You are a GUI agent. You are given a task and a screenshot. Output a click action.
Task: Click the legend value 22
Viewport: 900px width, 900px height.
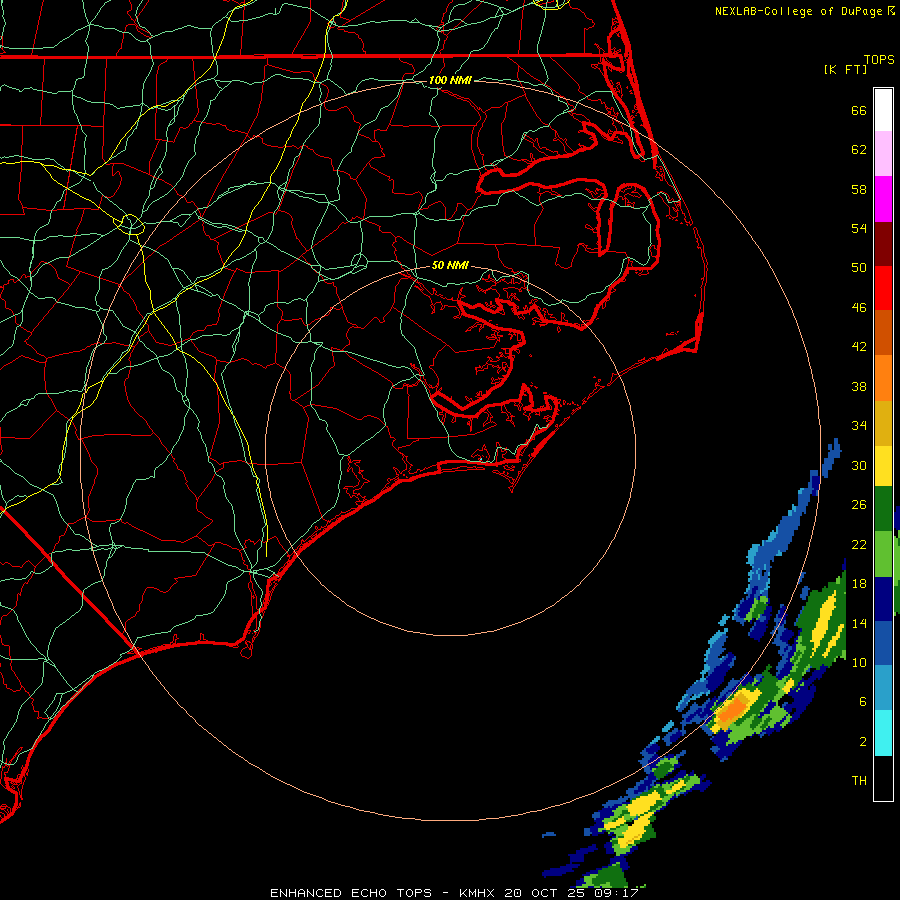pos(859,544)
